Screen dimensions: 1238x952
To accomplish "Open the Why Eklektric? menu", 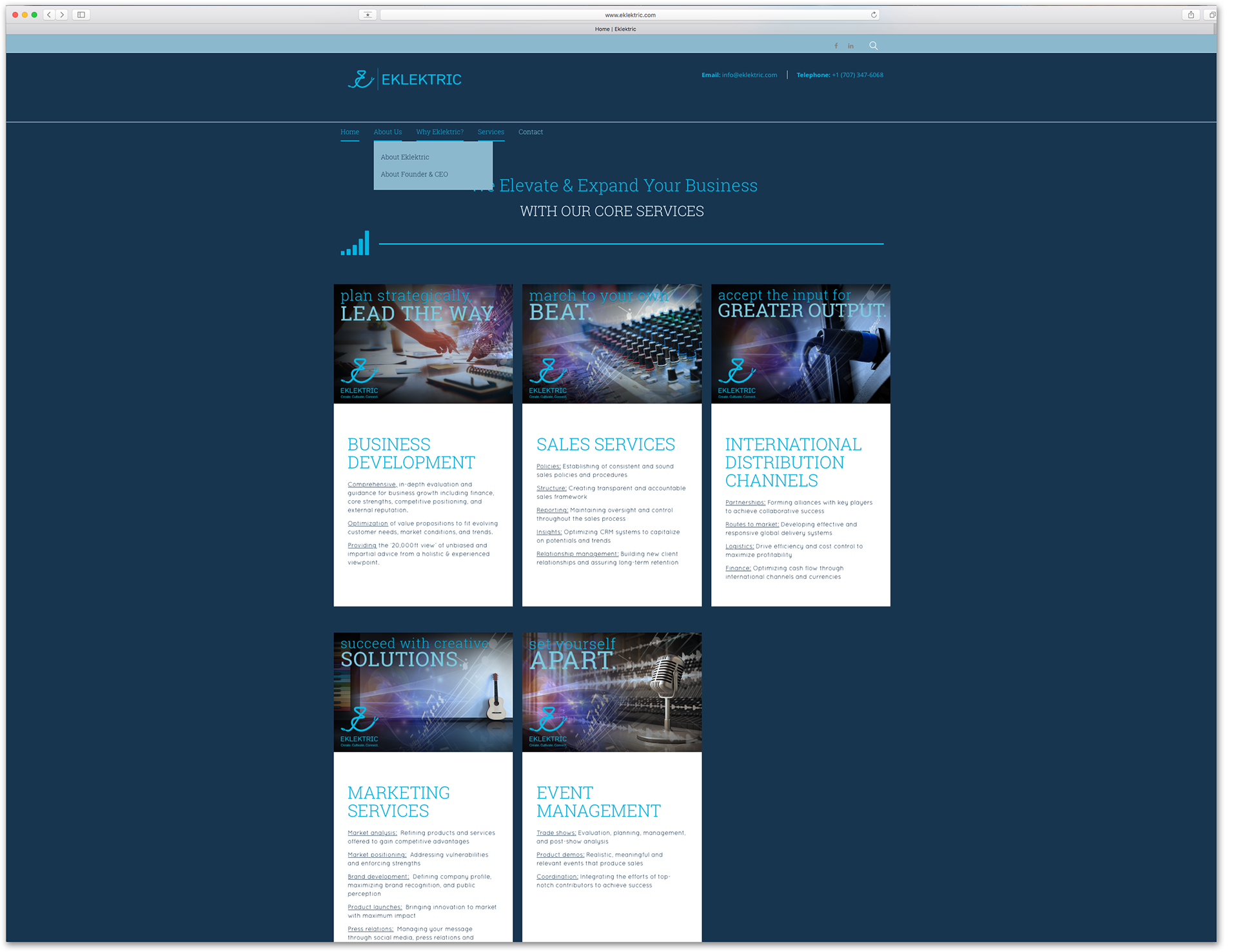I will 439,132.
